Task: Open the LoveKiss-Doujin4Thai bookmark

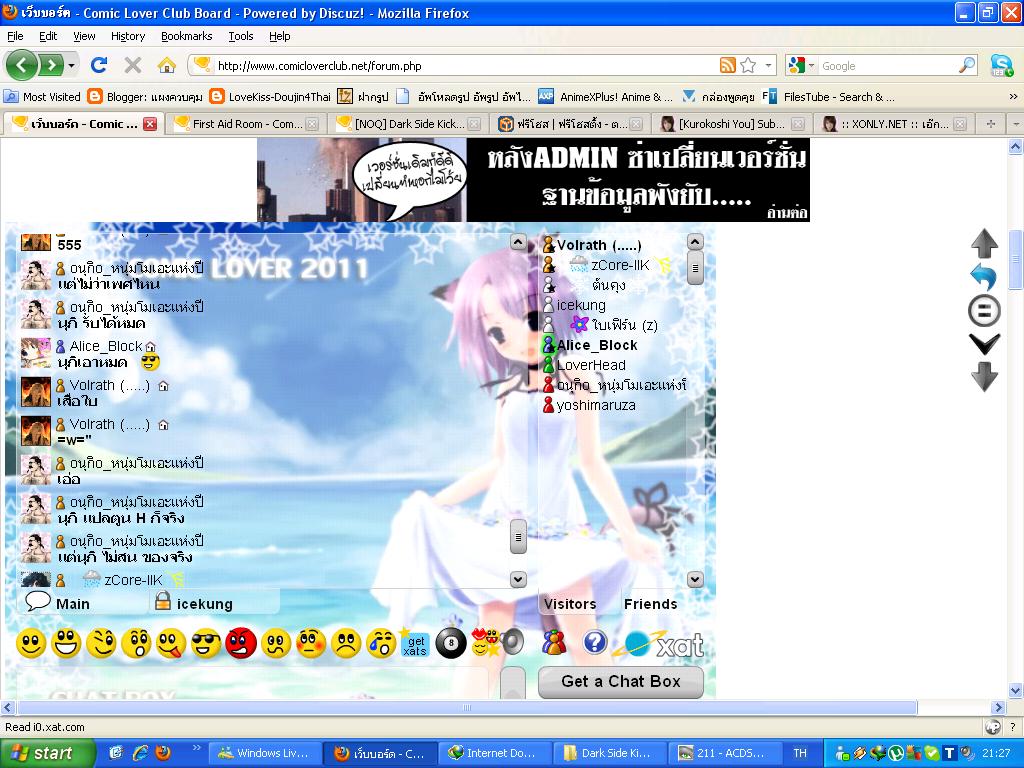Action: tap(270, 97)
